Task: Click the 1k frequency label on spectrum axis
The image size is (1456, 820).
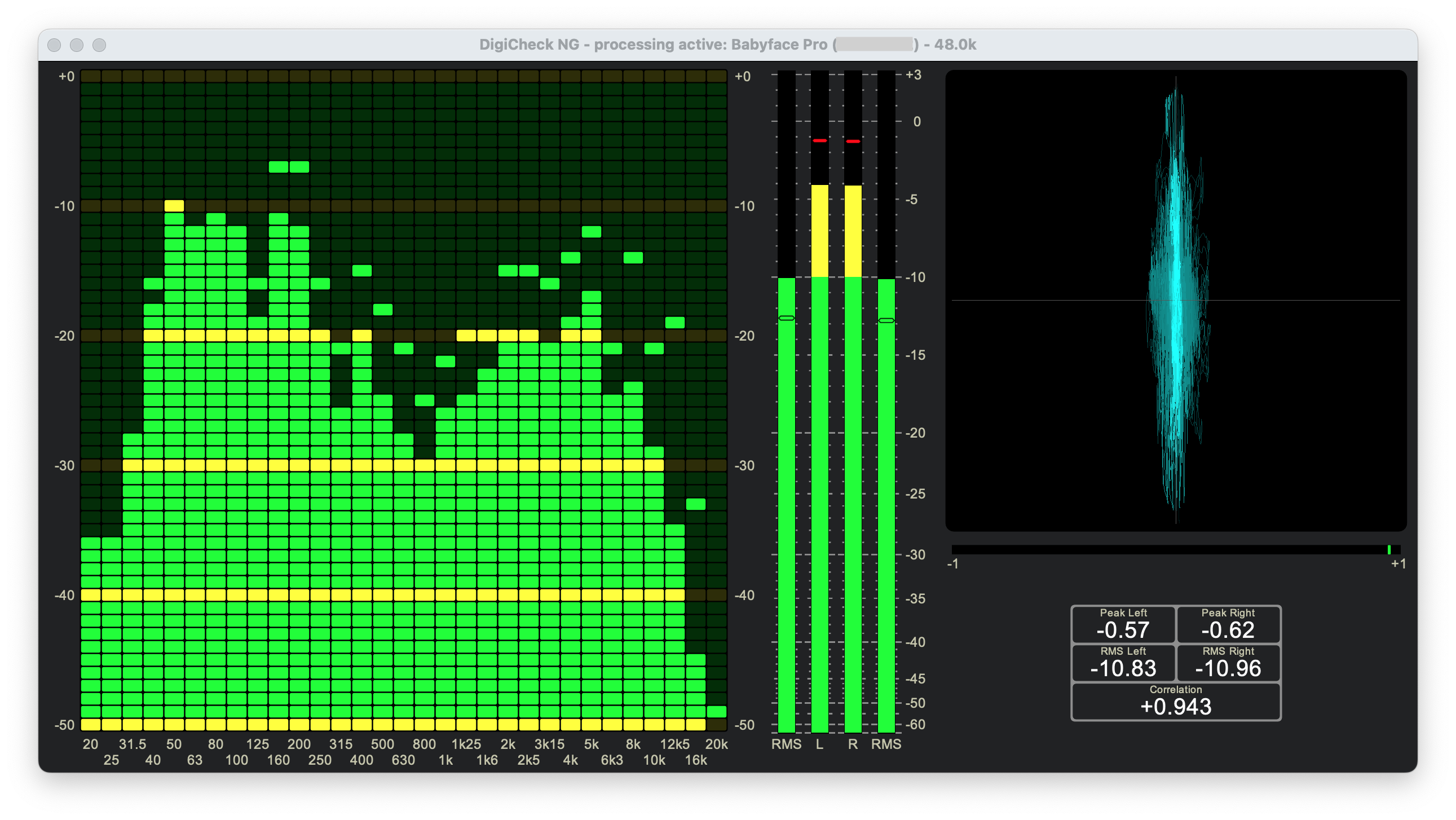Action: (445, 760)
